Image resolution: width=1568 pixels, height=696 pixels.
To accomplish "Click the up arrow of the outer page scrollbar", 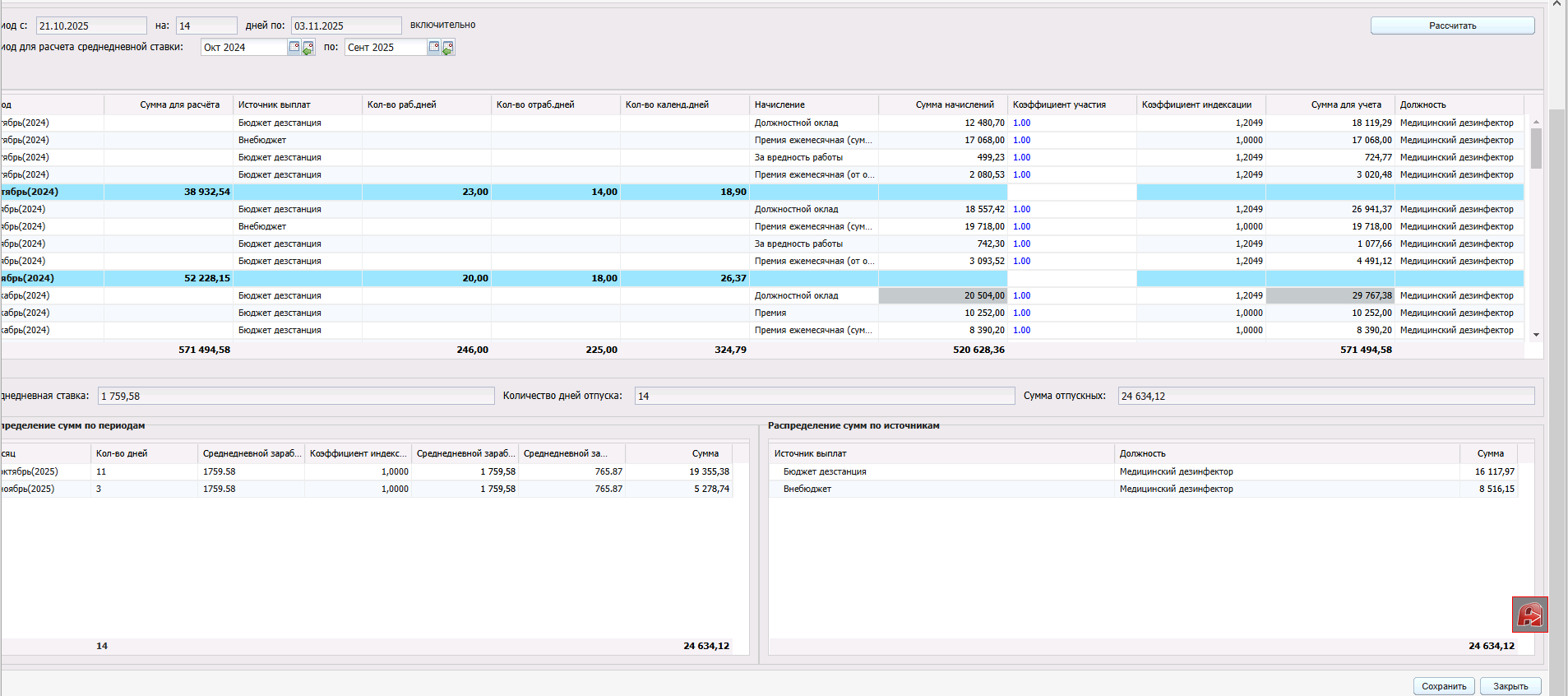I will click(1556, 4).
